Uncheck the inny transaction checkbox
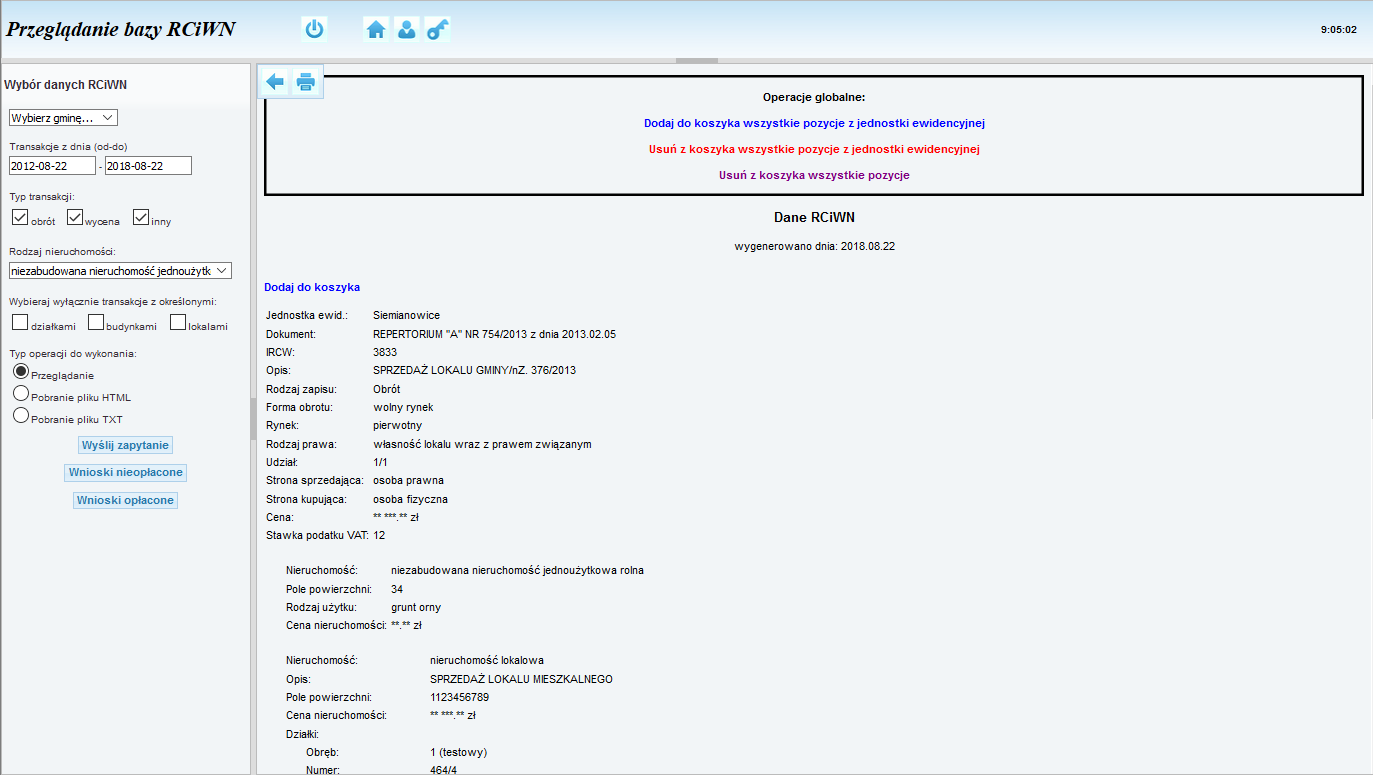Screen dimensions: 1373x775 (x=141, y=217)
